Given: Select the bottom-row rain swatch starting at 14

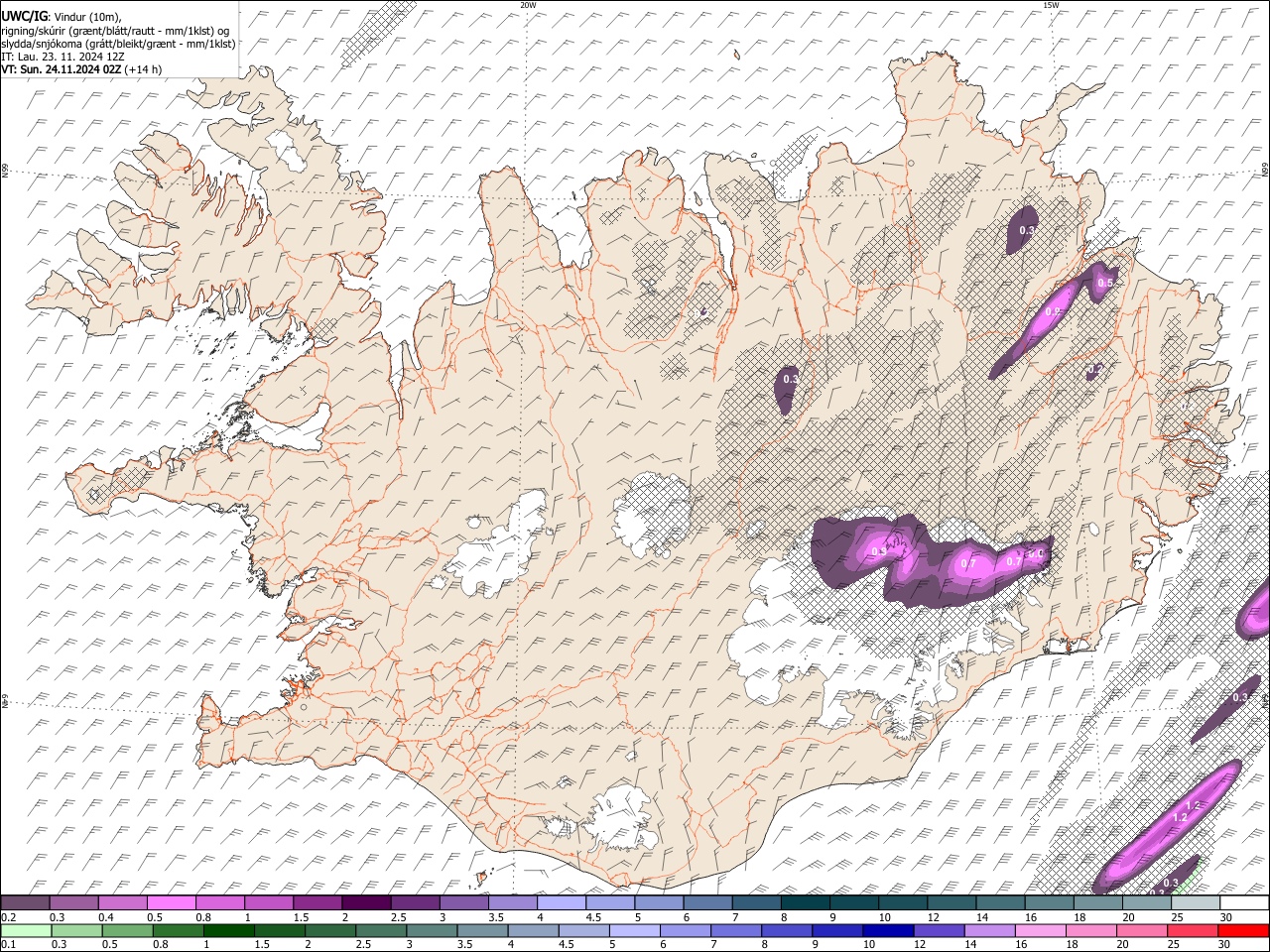Looking at the screenshot, I should click(x=989, y=930).
